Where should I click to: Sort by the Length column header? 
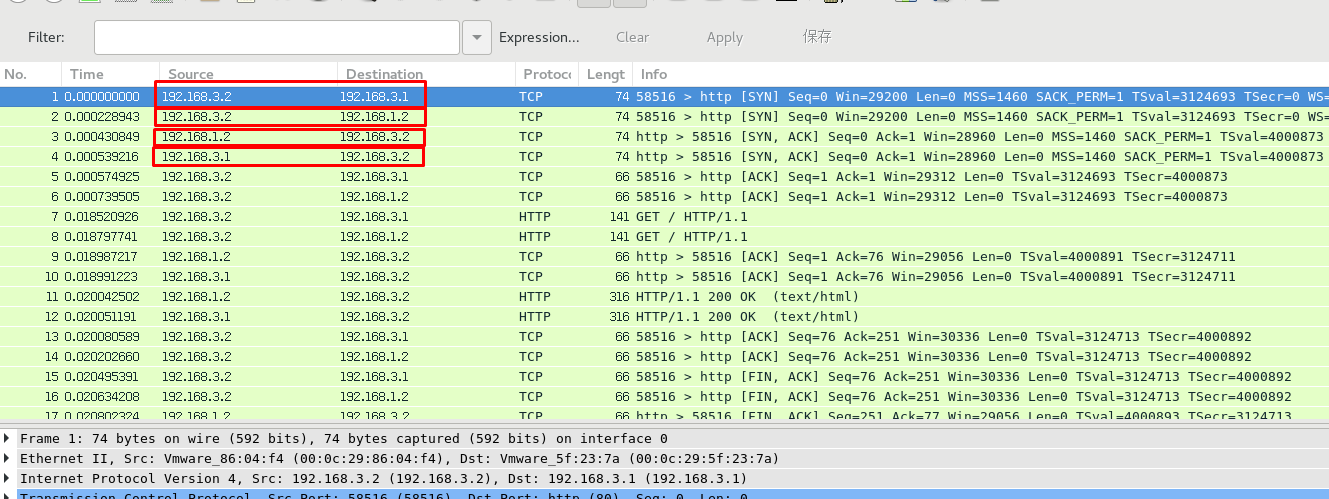(x=605, y=74)
